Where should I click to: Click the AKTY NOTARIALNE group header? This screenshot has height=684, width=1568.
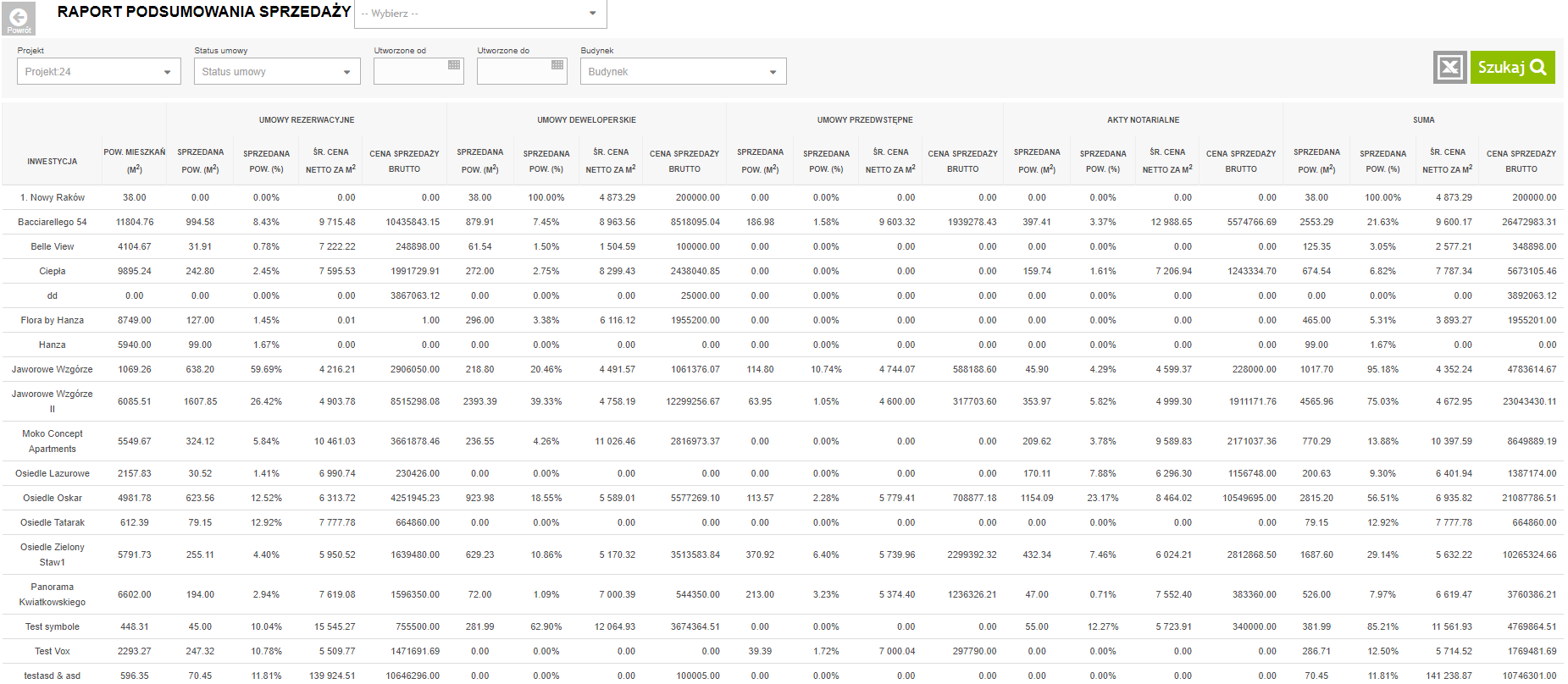1143,120
